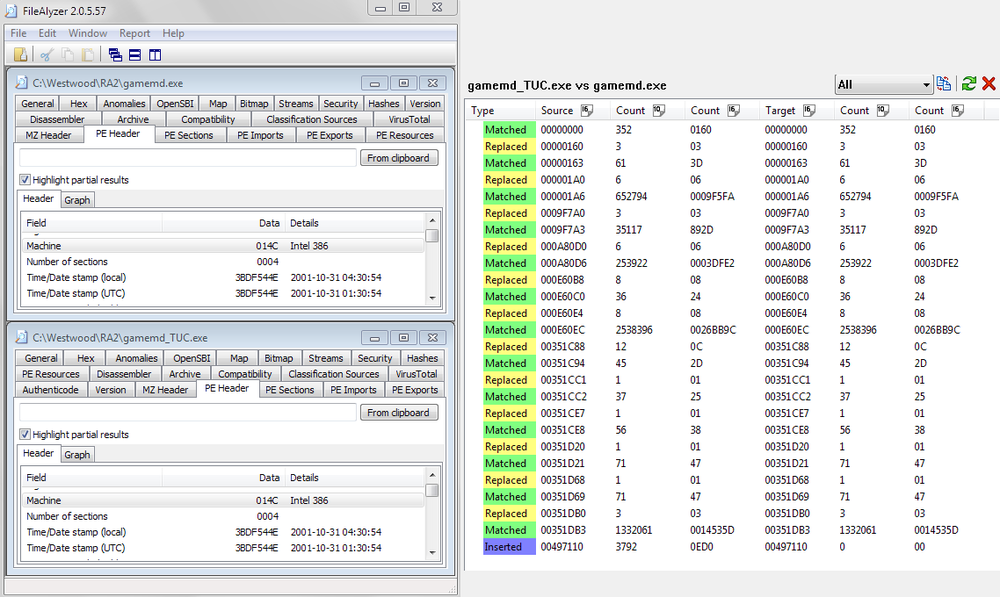This screenshot has width=1000, height=597.
Task: Open the File menu
Action: (x=18, y=33)
